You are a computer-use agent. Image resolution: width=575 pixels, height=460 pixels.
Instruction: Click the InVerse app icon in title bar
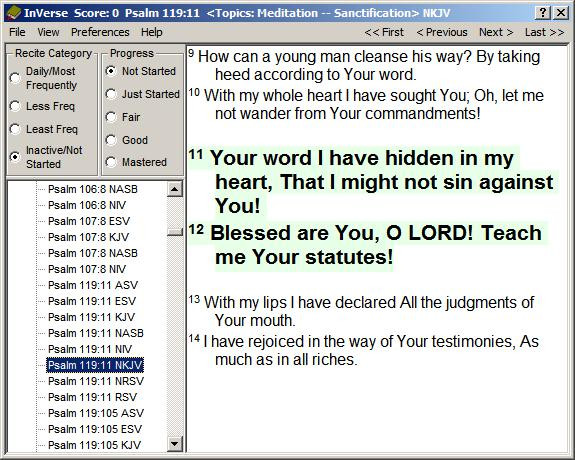point(14,13)
